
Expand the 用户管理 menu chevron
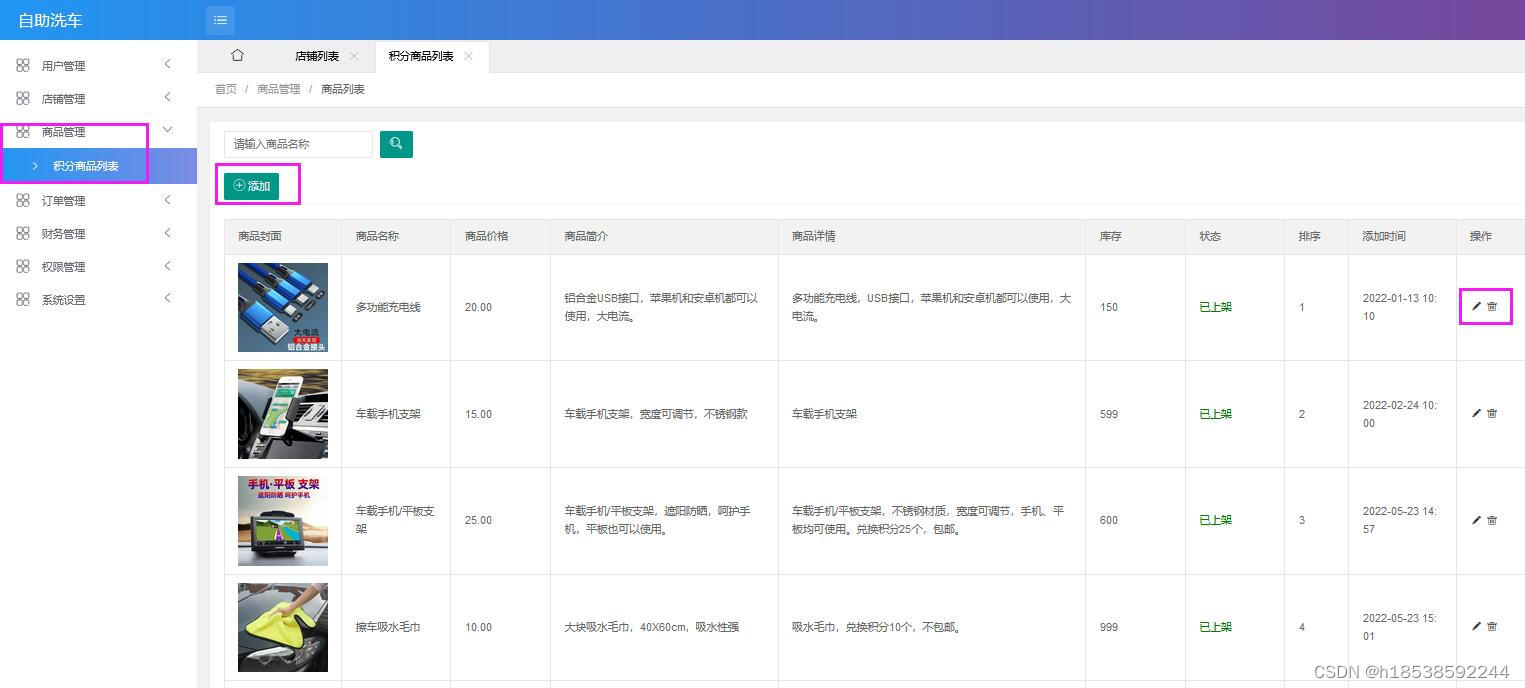click(x=167, y=64)
